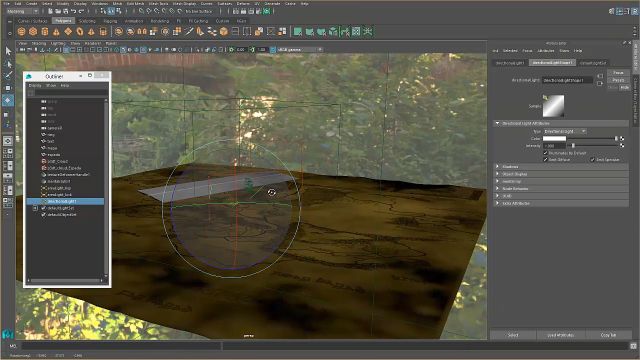Create a polygon cylinder from shelf
The height and width of the screenshot is (360, 640).
pyautogui.click(x=45, y=31)
